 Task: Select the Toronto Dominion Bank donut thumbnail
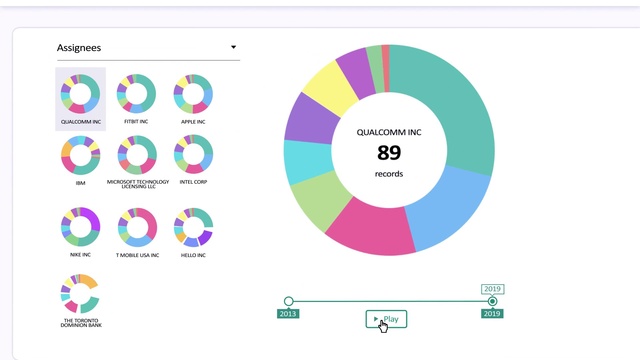click(x=80, y=293)
